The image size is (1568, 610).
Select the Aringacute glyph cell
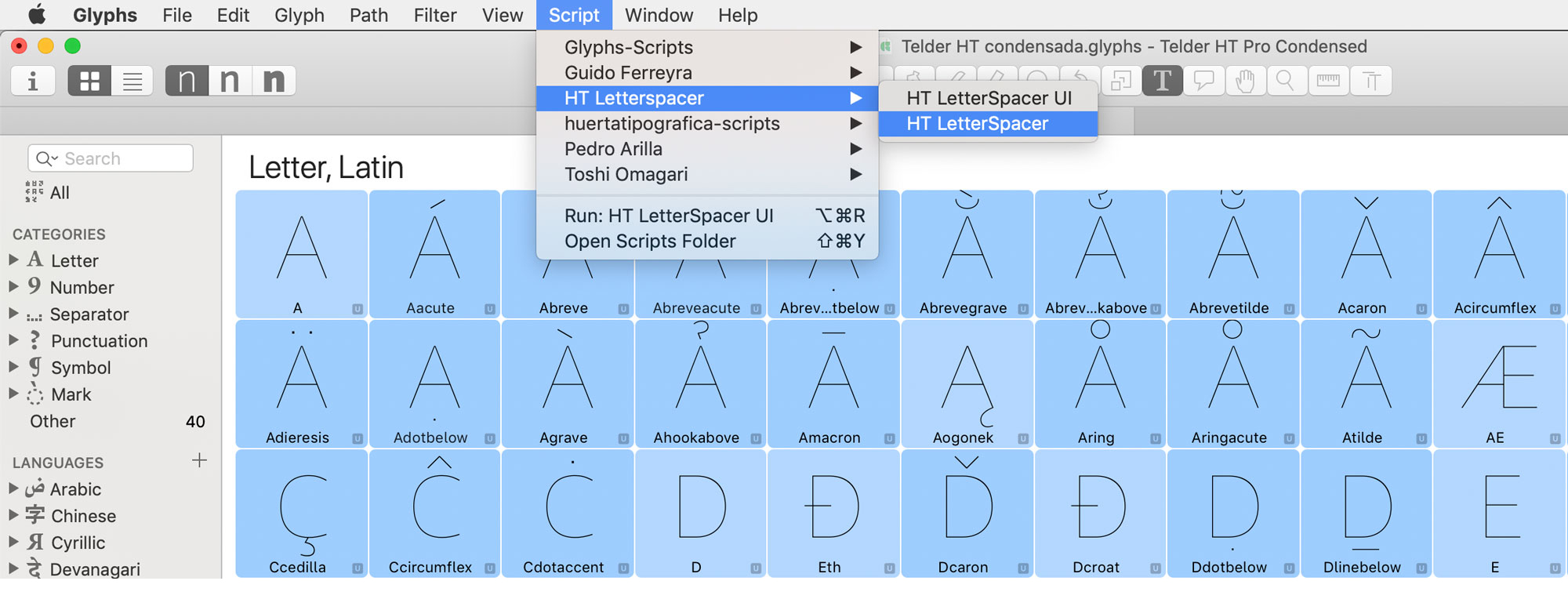tap(1233, 383)
